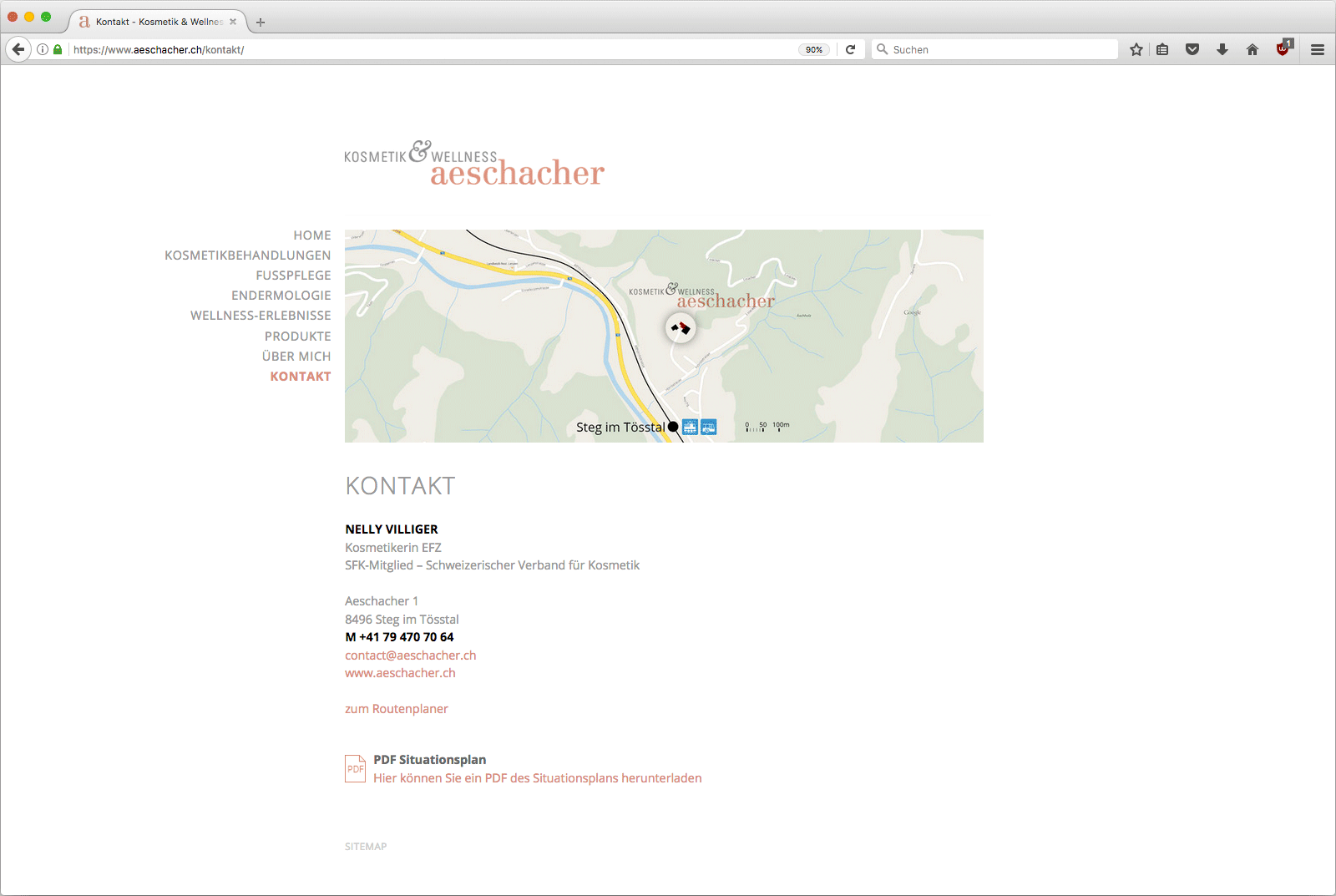This screenshot has width=1336, height=896.
Task: Select the Kontakt - Kosmetik & Wellness tab
Action: pos(159,22)
